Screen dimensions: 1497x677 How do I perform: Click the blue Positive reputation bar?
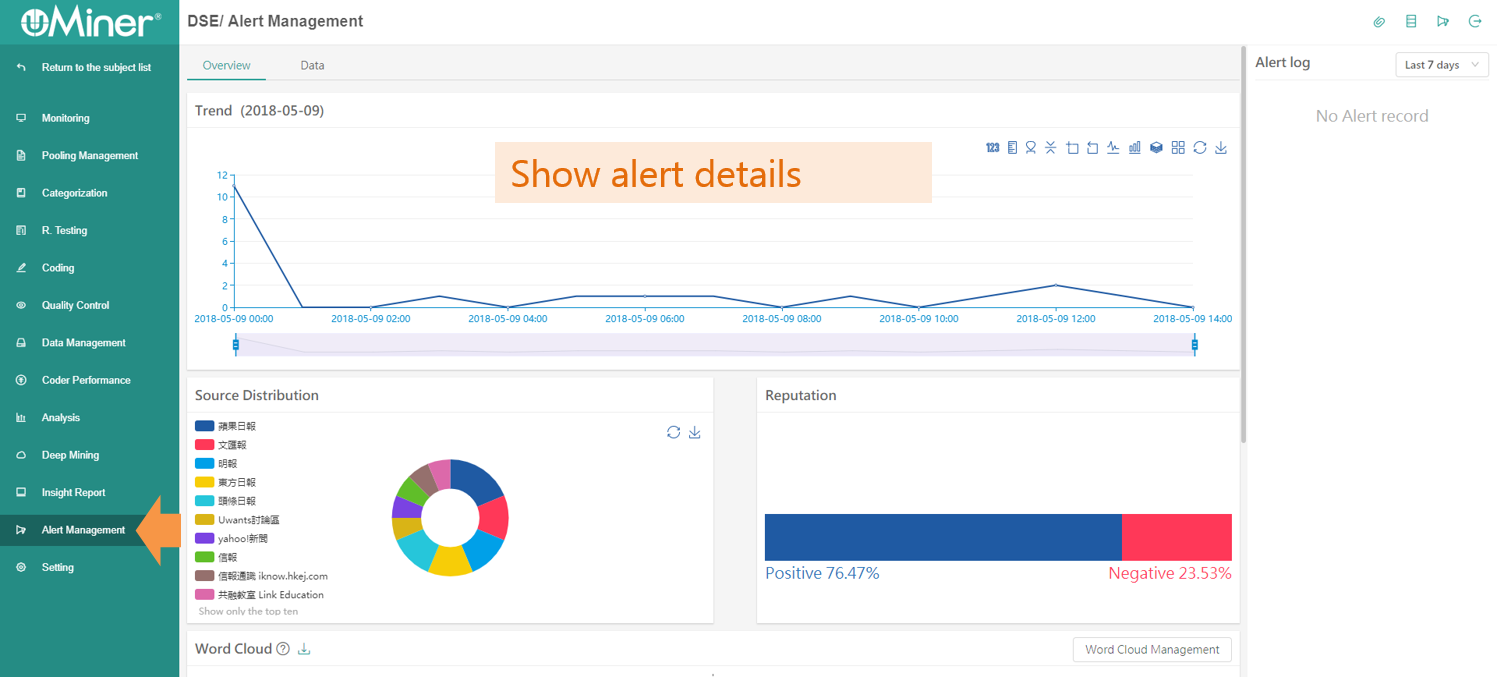[942, 537]
